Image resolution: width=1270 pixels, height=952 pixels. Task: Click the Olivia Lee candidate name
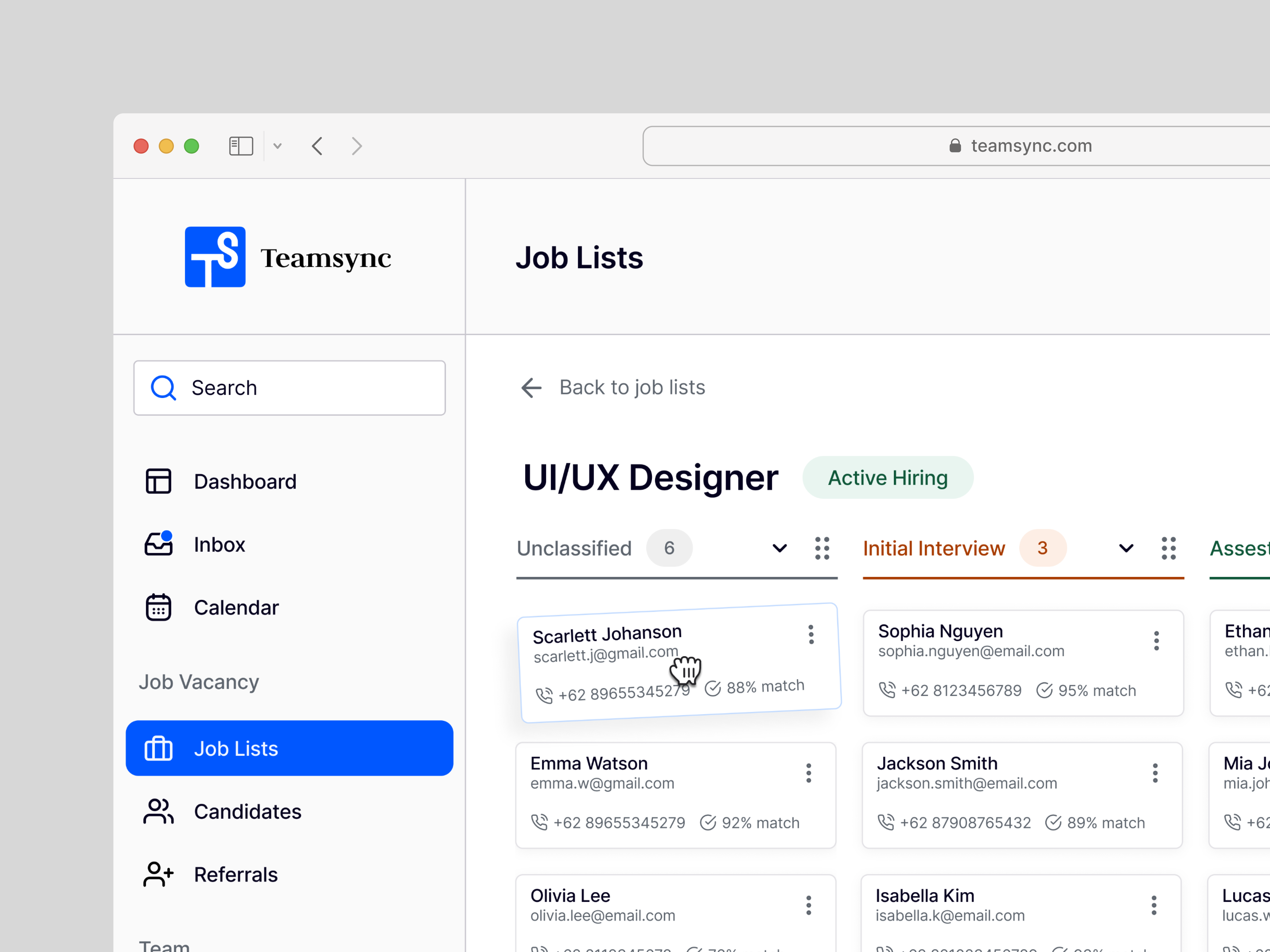click(x=570, y=896)
